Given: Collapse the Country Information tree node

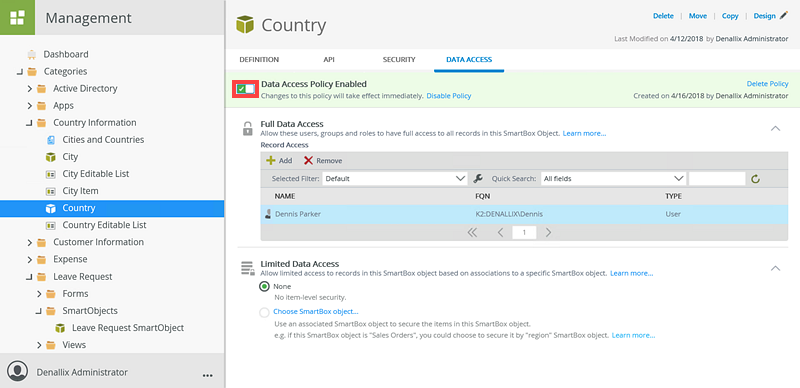Looking at the screenshot, I should (30, 123).
